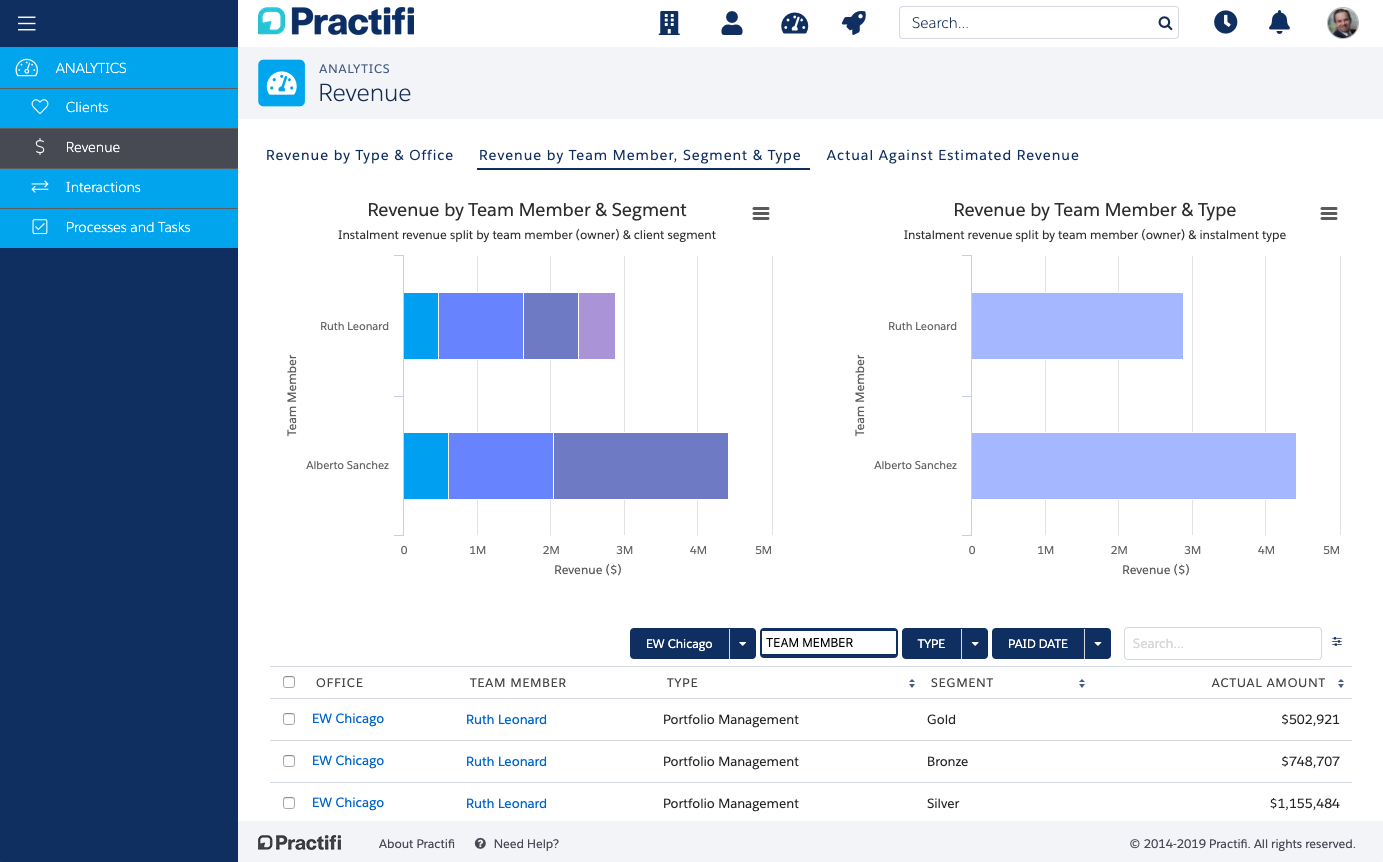Open the Revenue by Team Member & Type chart menu
This screenshot has height=862, width=1383.
1329,213
